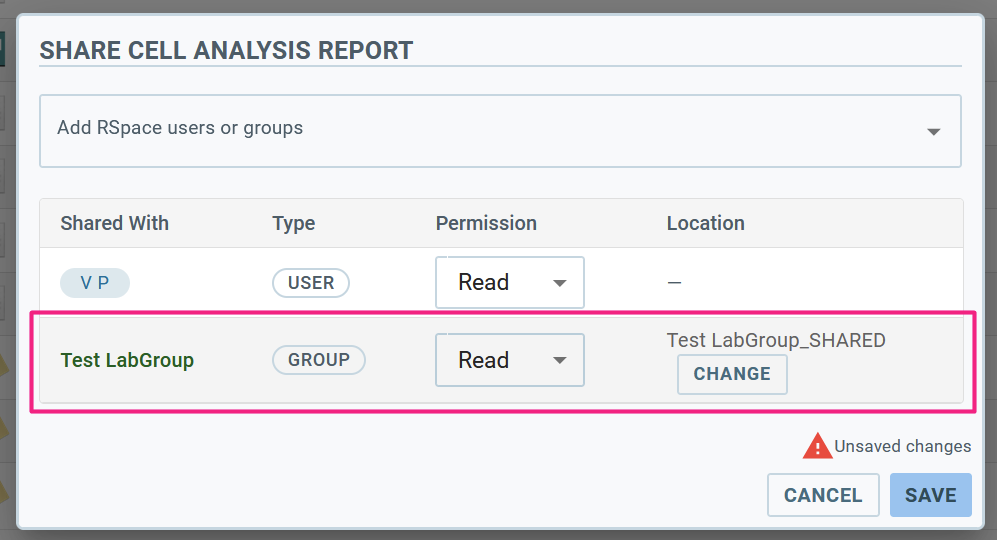
Task: Open the Add RSpace users or groups field
Action: (x=480, y=129)
